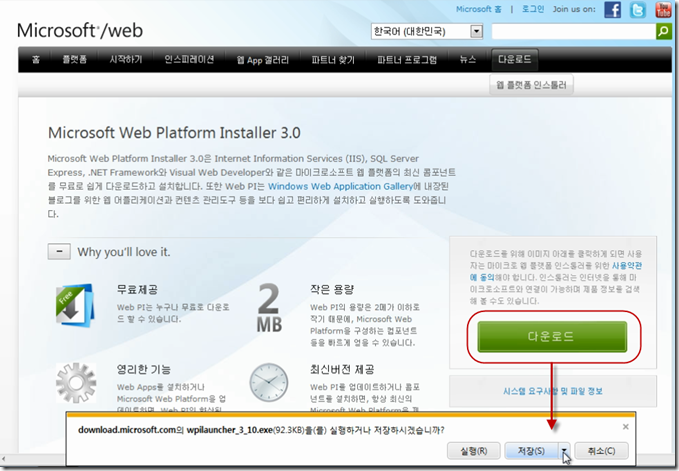Open the Microsoft 홈 link

coord(479,9)
